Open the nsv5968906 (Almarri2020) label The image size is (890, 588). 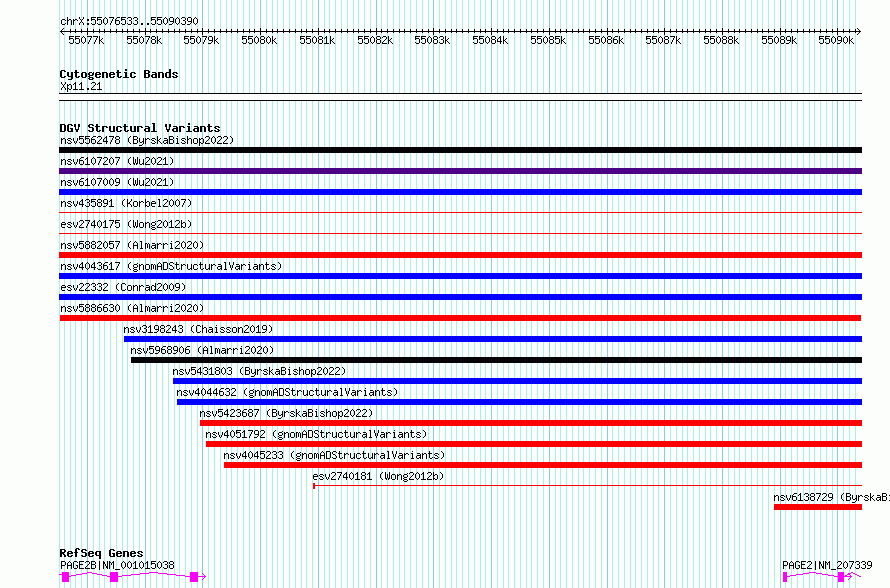click(202, 350)
